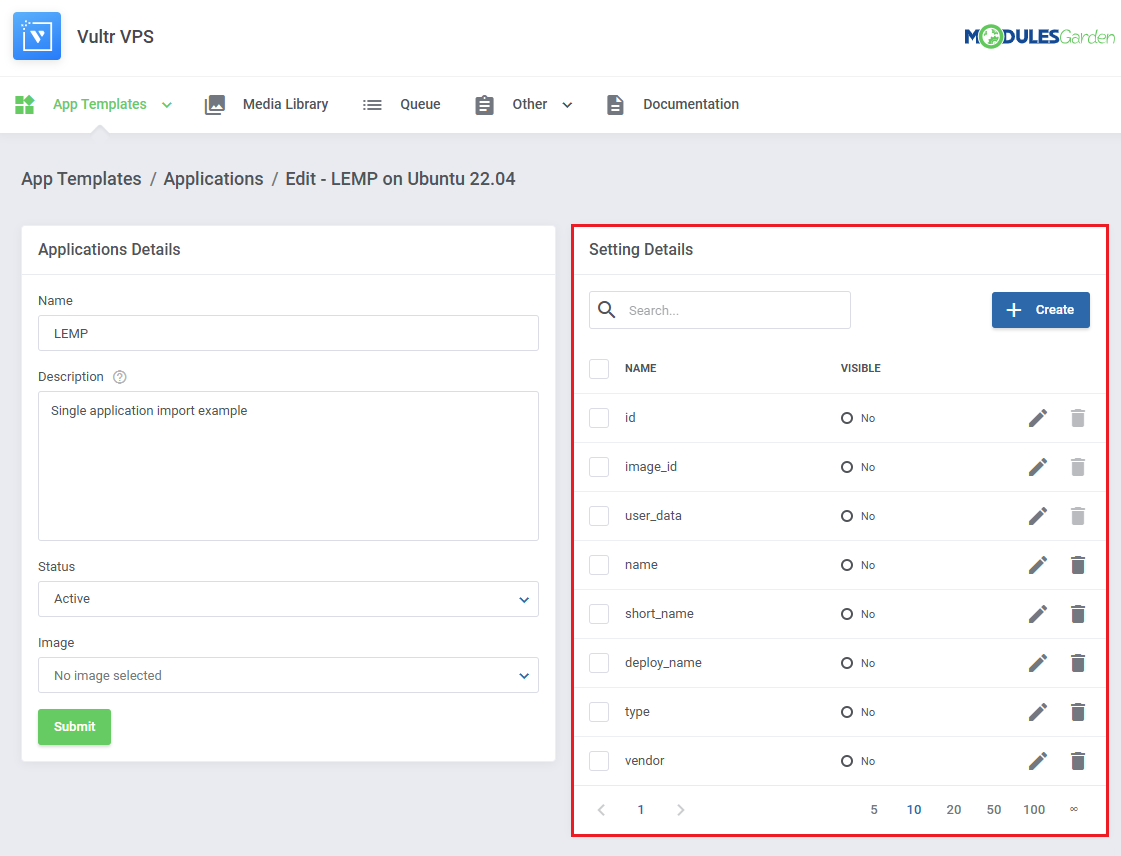1121x856 pixels.
Task: Check the deploy_name row checkbox
Action: 599,663
